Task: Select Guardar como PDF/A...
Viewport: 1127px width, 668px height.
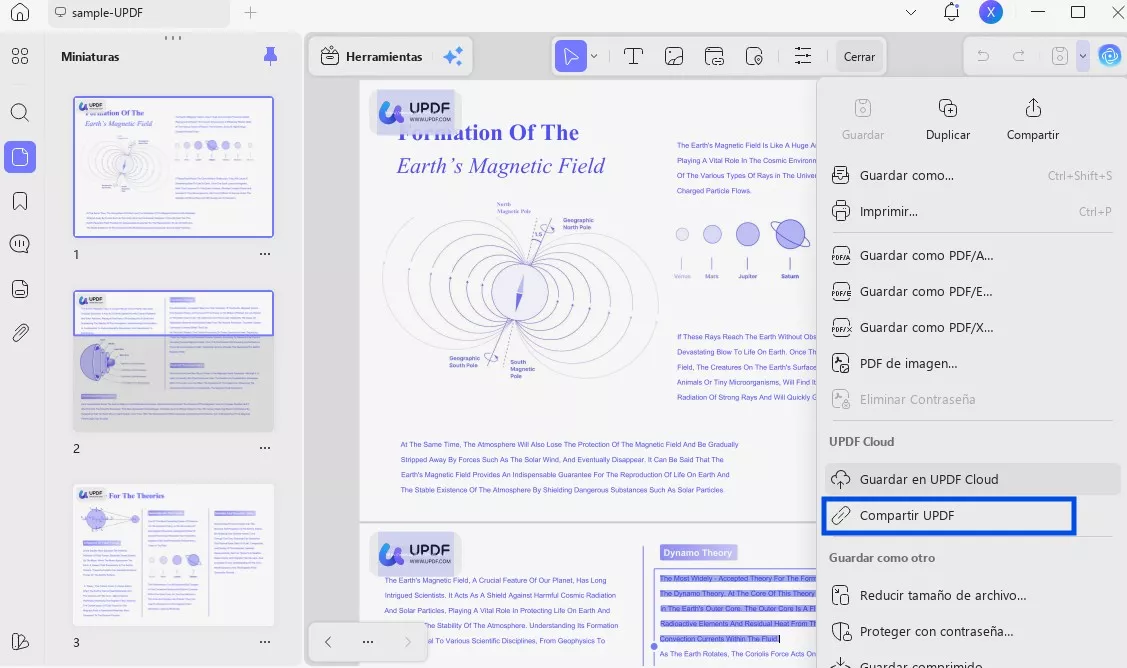Action: pyautogui.click(x=972, y=255)
